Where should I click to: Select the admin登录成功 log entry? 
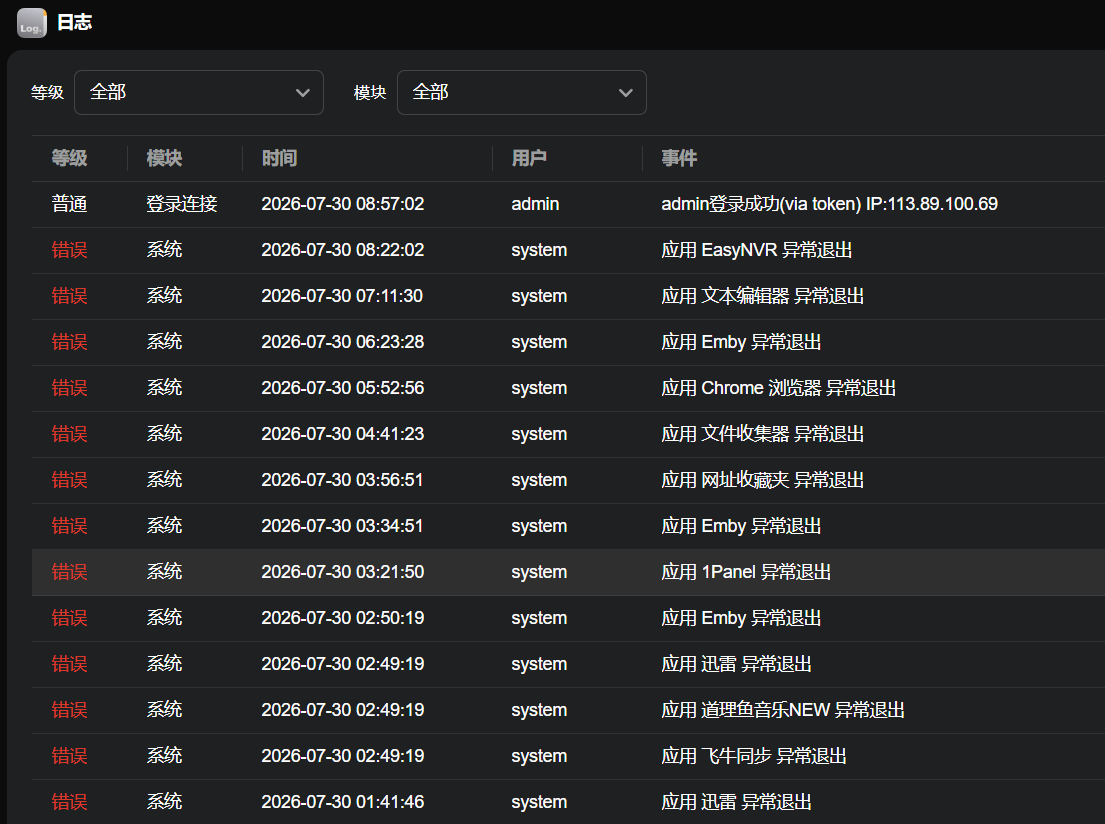pyautogui.click(x=568, y=204)
